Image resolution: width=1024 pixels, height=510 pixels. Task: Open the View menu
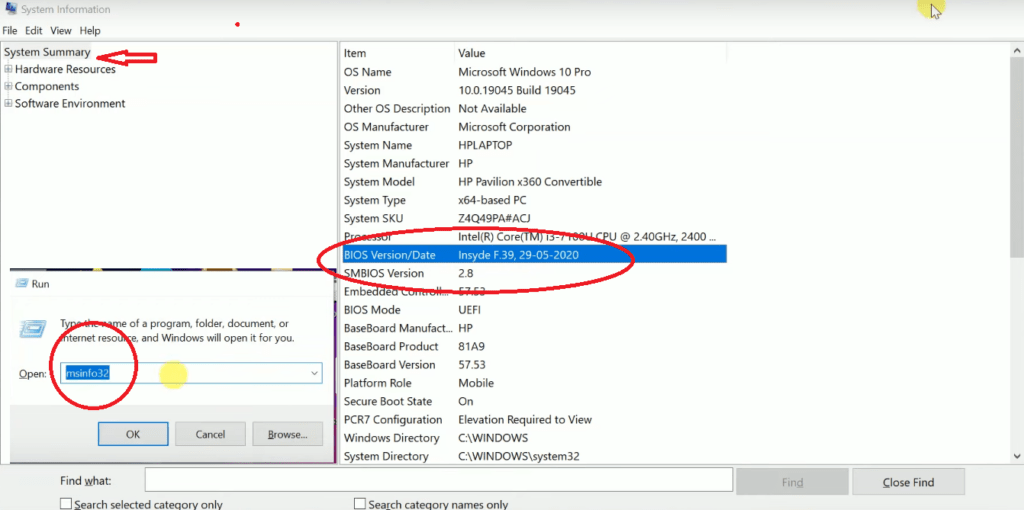61,31
